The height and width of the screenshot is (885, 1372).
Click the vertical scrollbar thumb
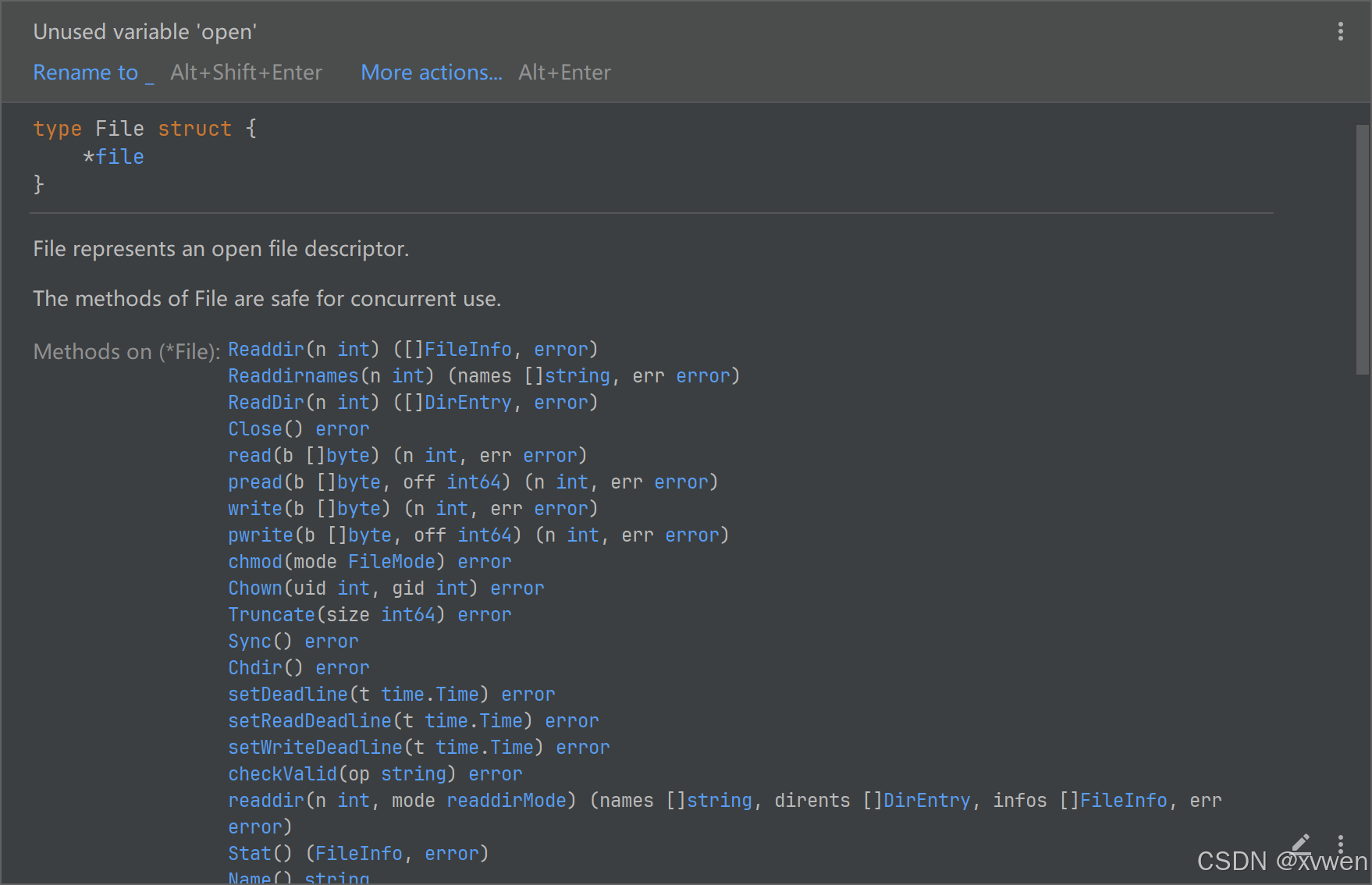coord(1362,250)
